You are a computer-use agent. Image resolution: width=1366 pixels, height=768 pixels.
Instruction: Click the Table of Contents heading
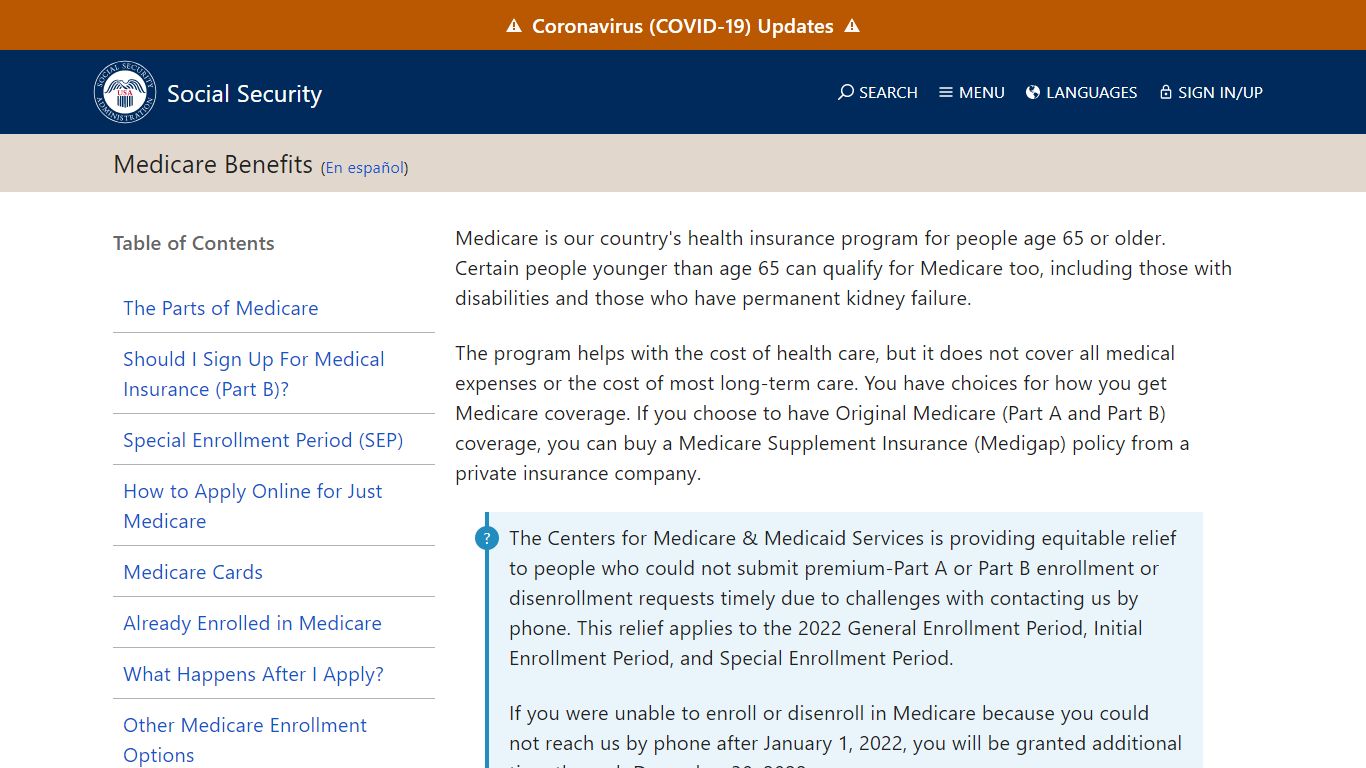pos(193,243)
